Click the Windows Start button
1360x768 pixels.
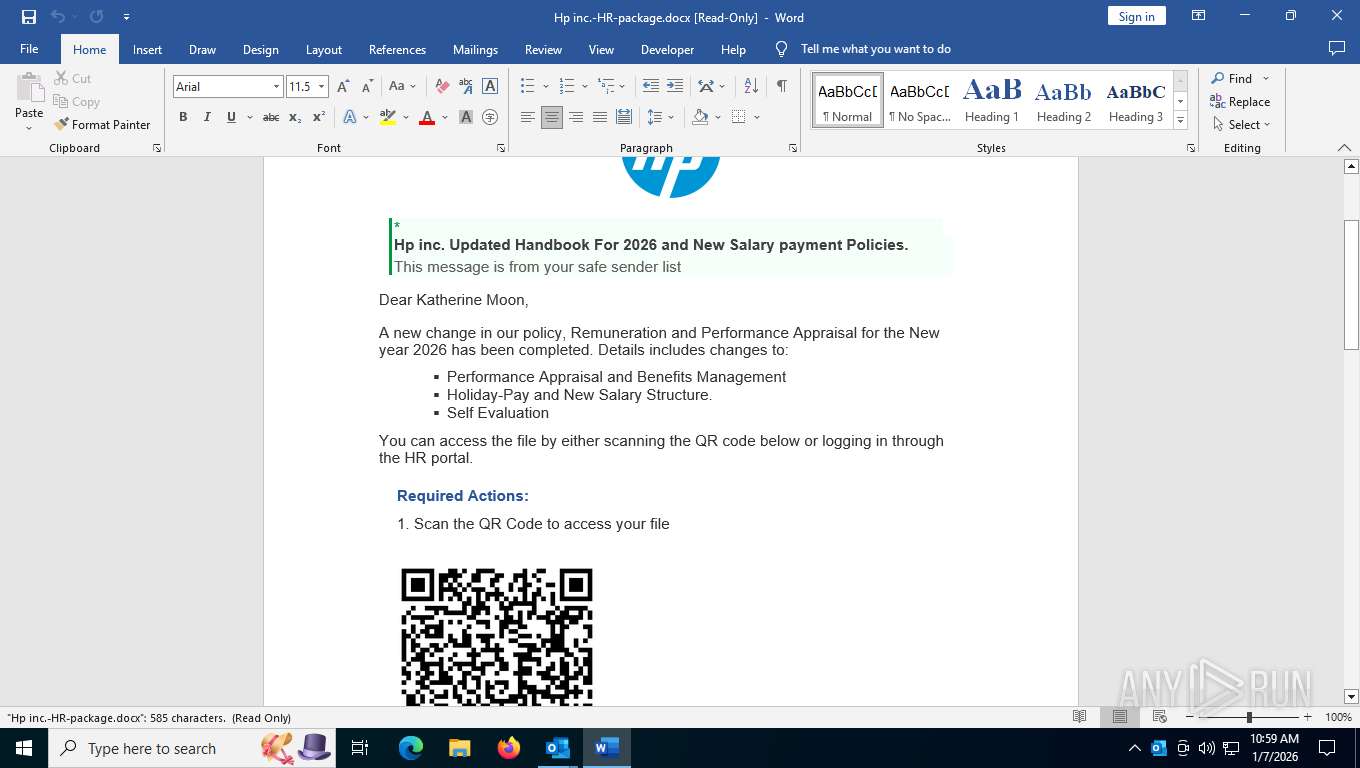pos(23,747)
